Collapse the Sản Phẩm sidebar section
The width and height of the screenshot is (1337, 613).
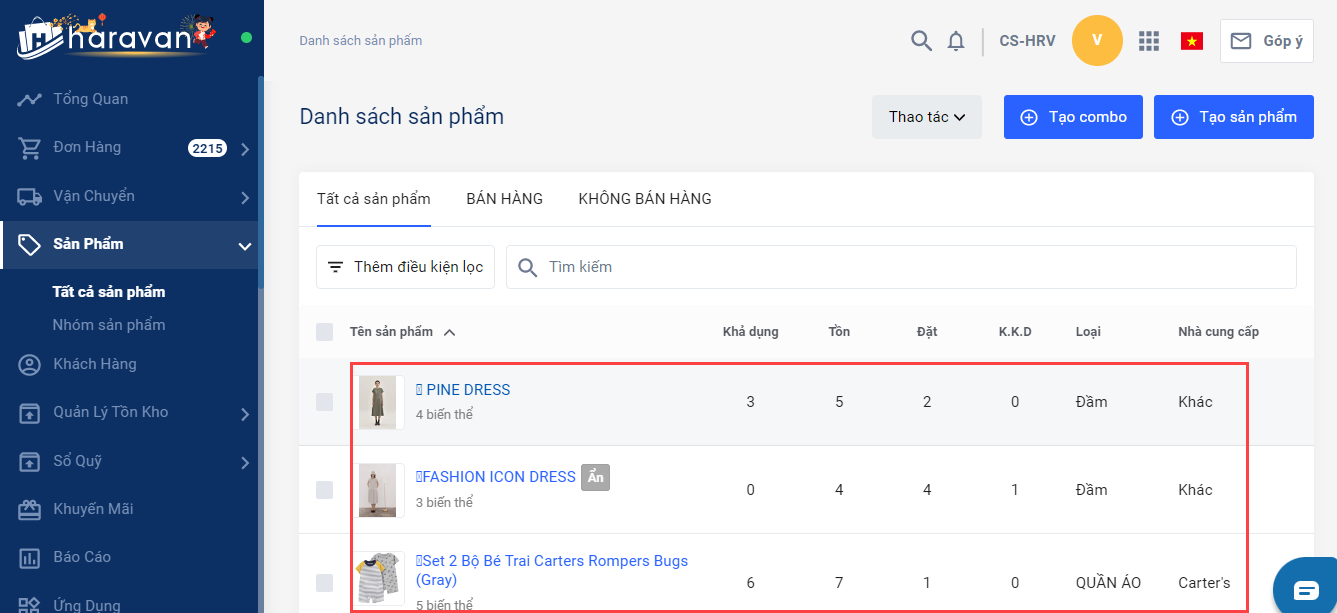coord(244,245)
